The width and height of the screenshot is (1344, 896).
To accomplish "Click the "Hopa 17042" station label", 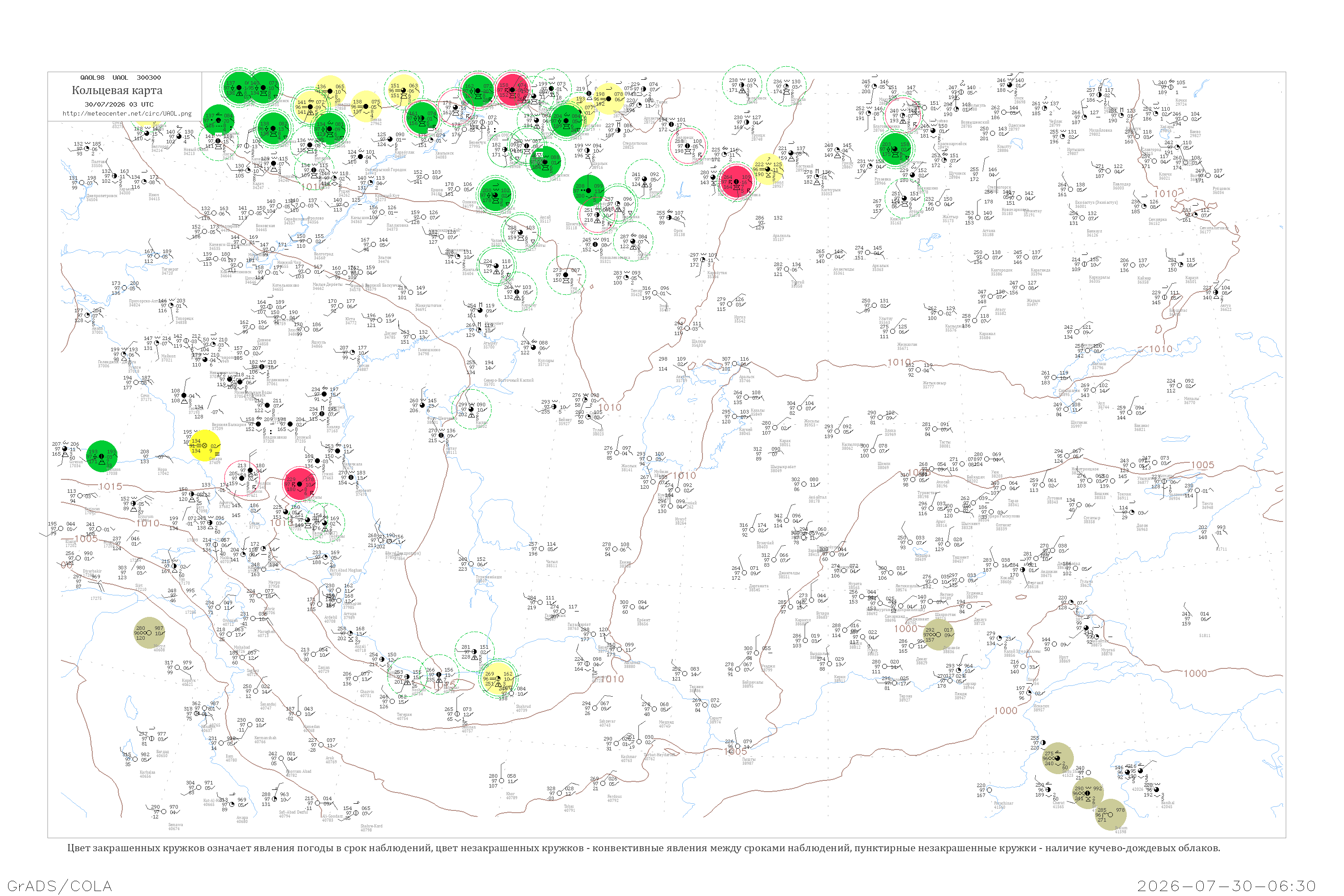I will (163, 471).
